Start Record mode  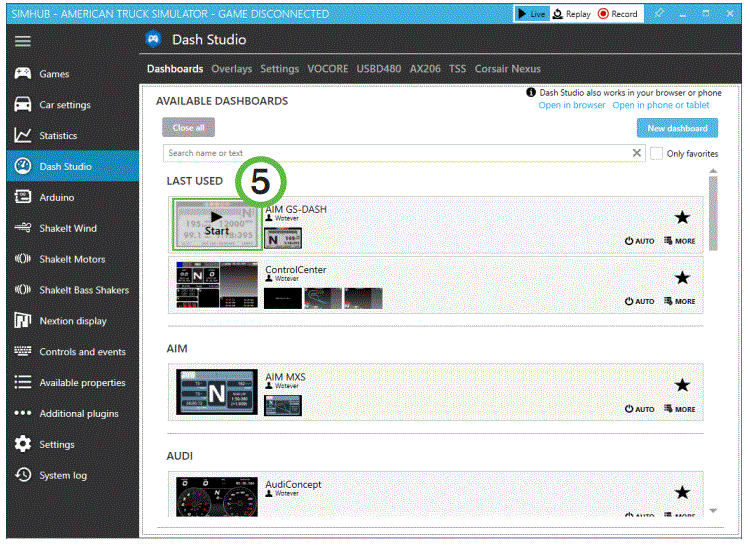[618, 14]
